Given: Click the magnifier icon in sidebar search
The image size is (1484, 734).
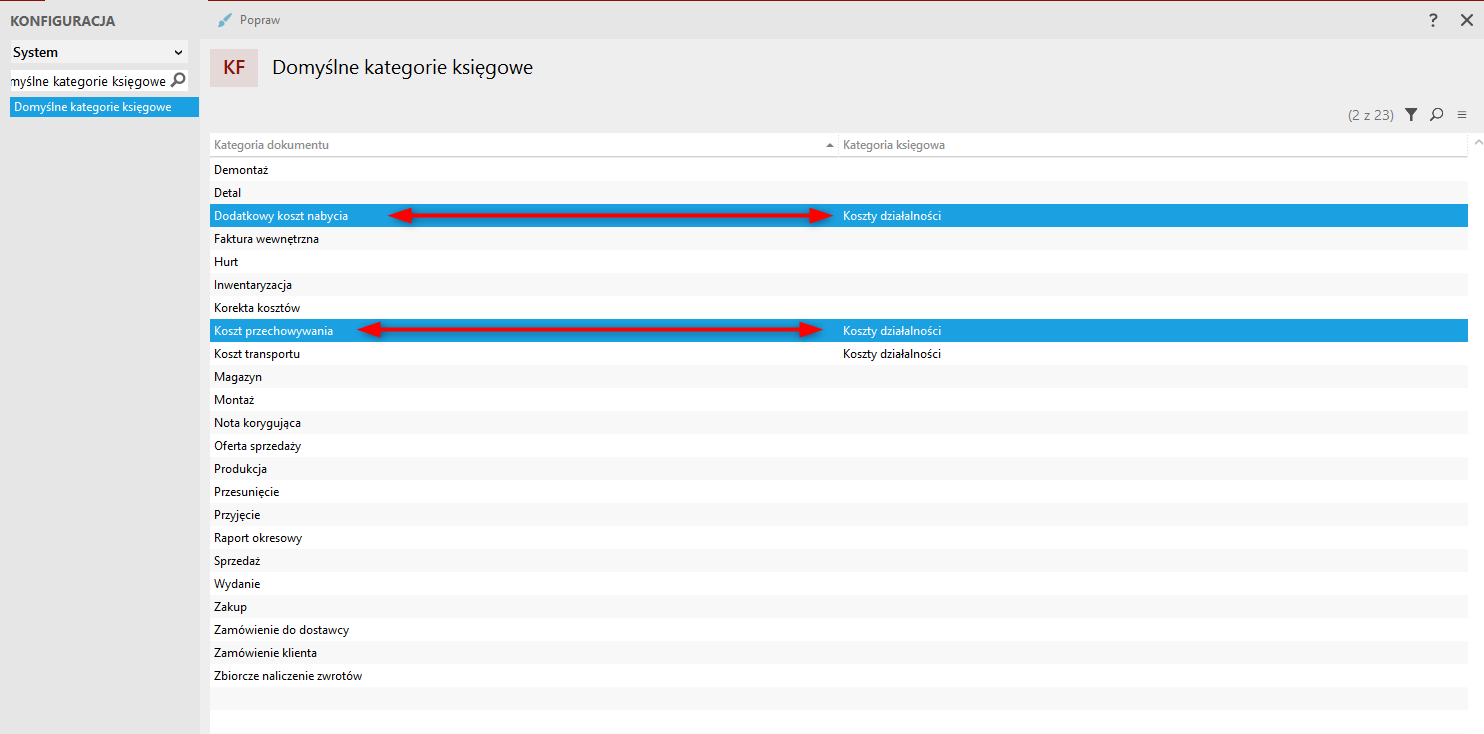Looking at the screenshot, I should point(178,80).
